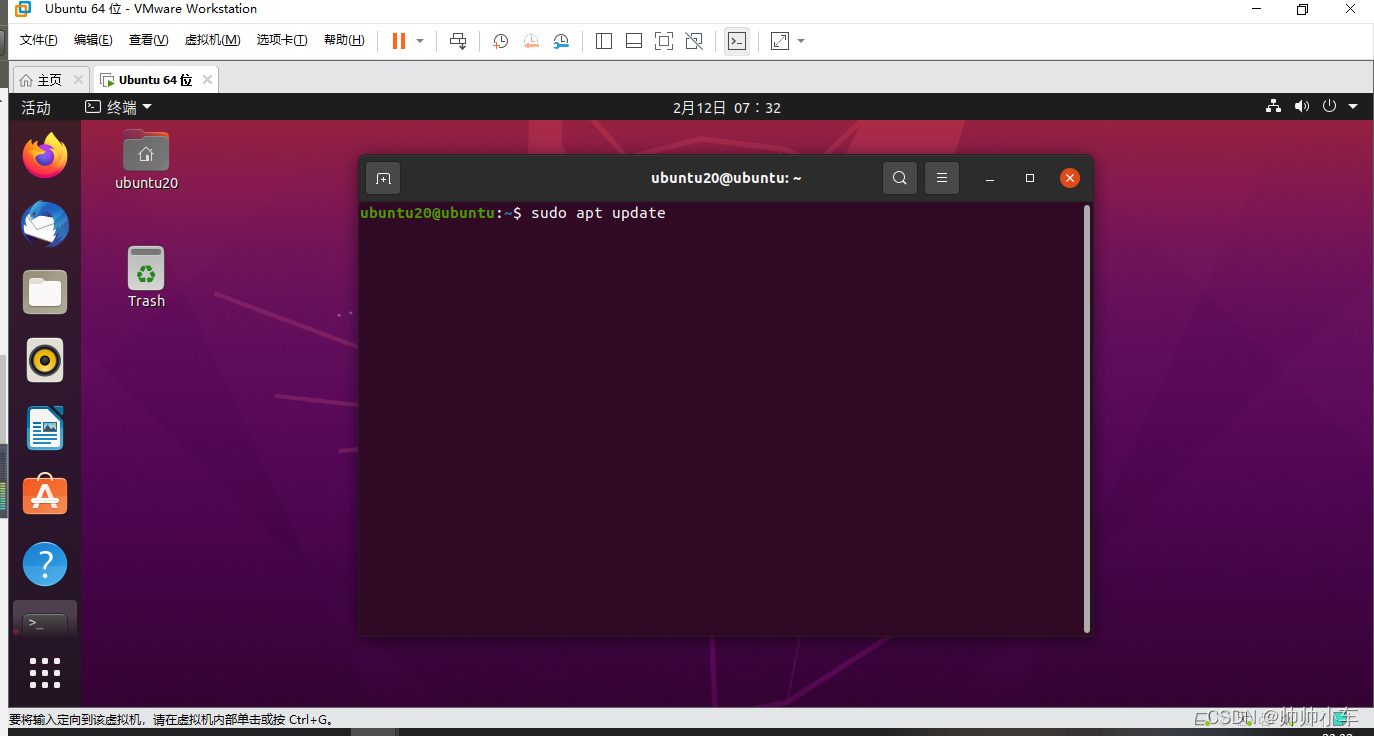Click the terminal title ubuntu20@ubuntu: ~
Screen dimensions: 1374x736
pyautogui.click(x=726, y=178)
